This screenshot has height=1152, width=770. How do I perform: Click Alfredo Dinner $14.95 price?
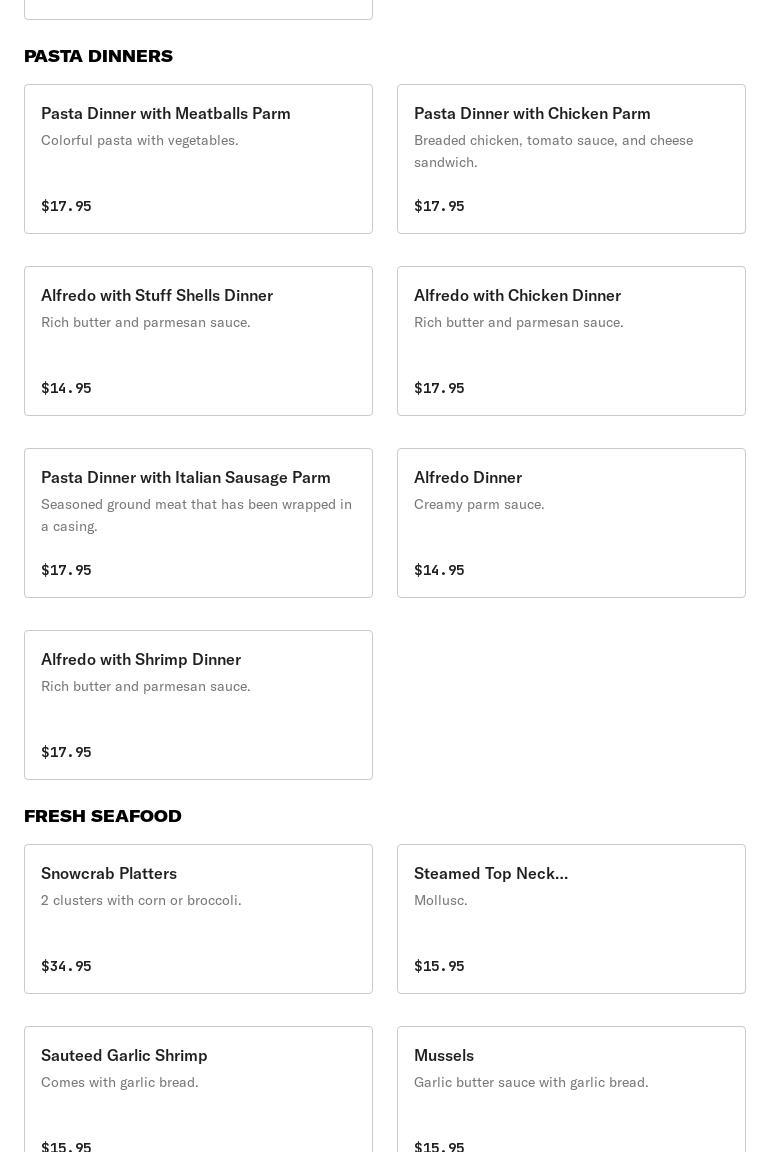point(439,570)
